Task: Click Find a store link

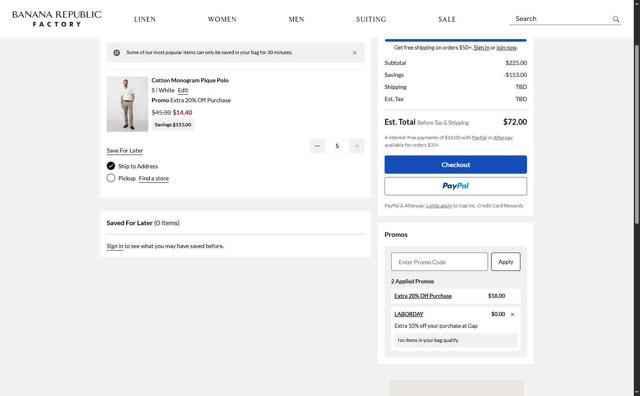Action: (x=153, y=178)
